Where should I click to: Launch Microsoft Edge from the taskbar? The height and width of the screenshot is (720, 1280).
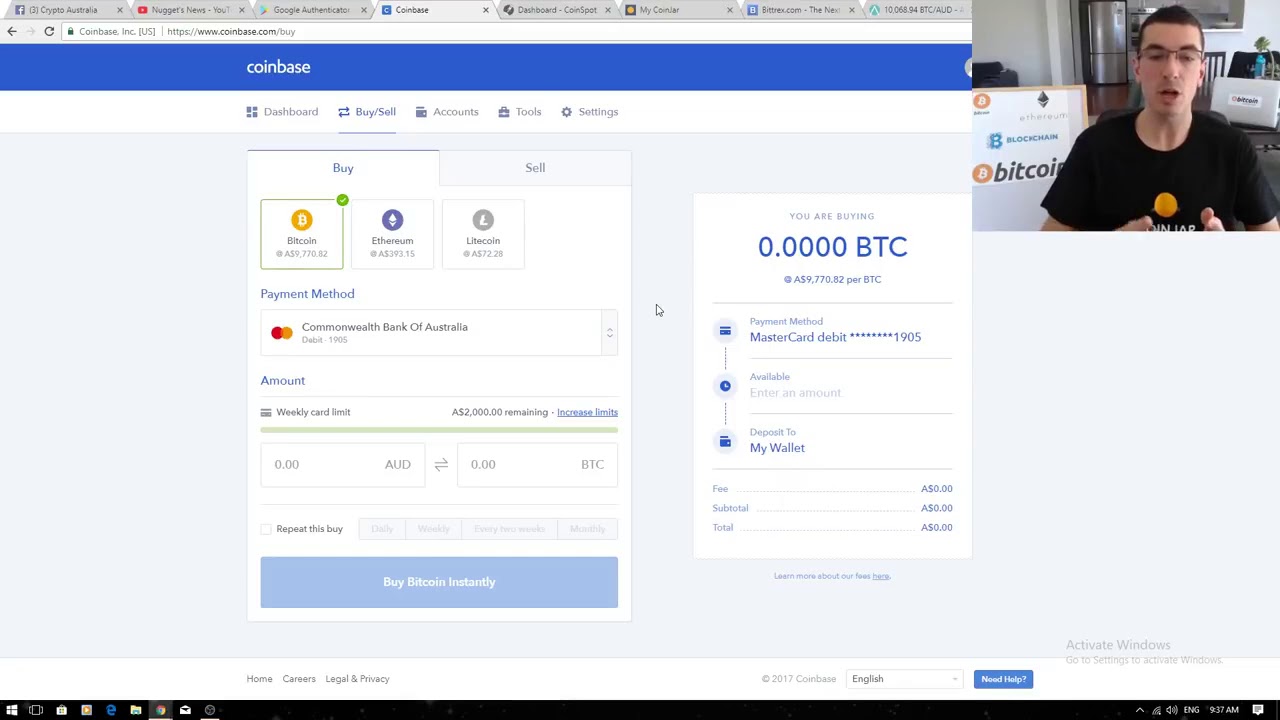[x=111, y=710]
